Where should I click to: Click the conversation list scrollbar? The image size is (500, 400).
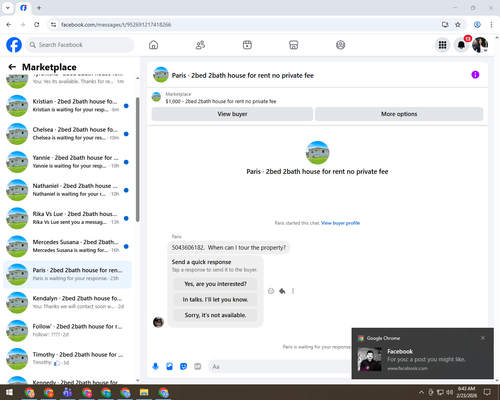tap(137, 159)
